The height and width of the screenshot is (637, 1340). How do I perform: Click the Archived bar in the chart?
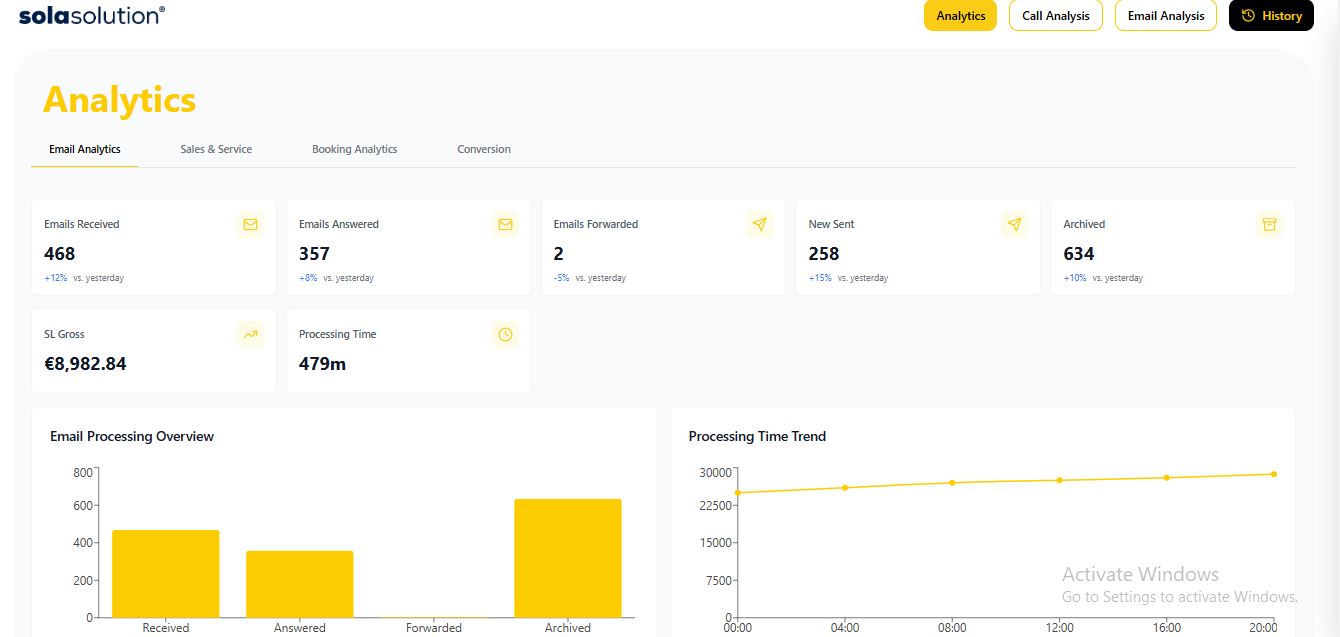[567, 558]
